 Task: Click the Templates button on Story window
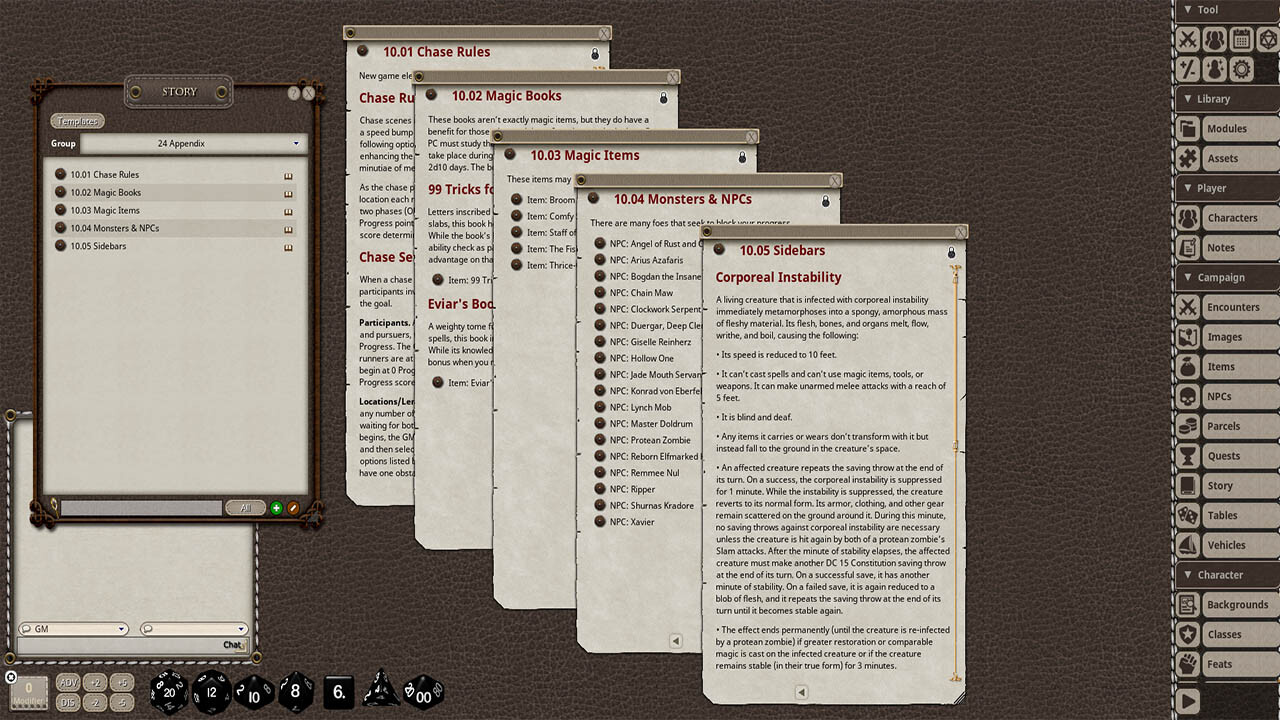click(77, 120)
